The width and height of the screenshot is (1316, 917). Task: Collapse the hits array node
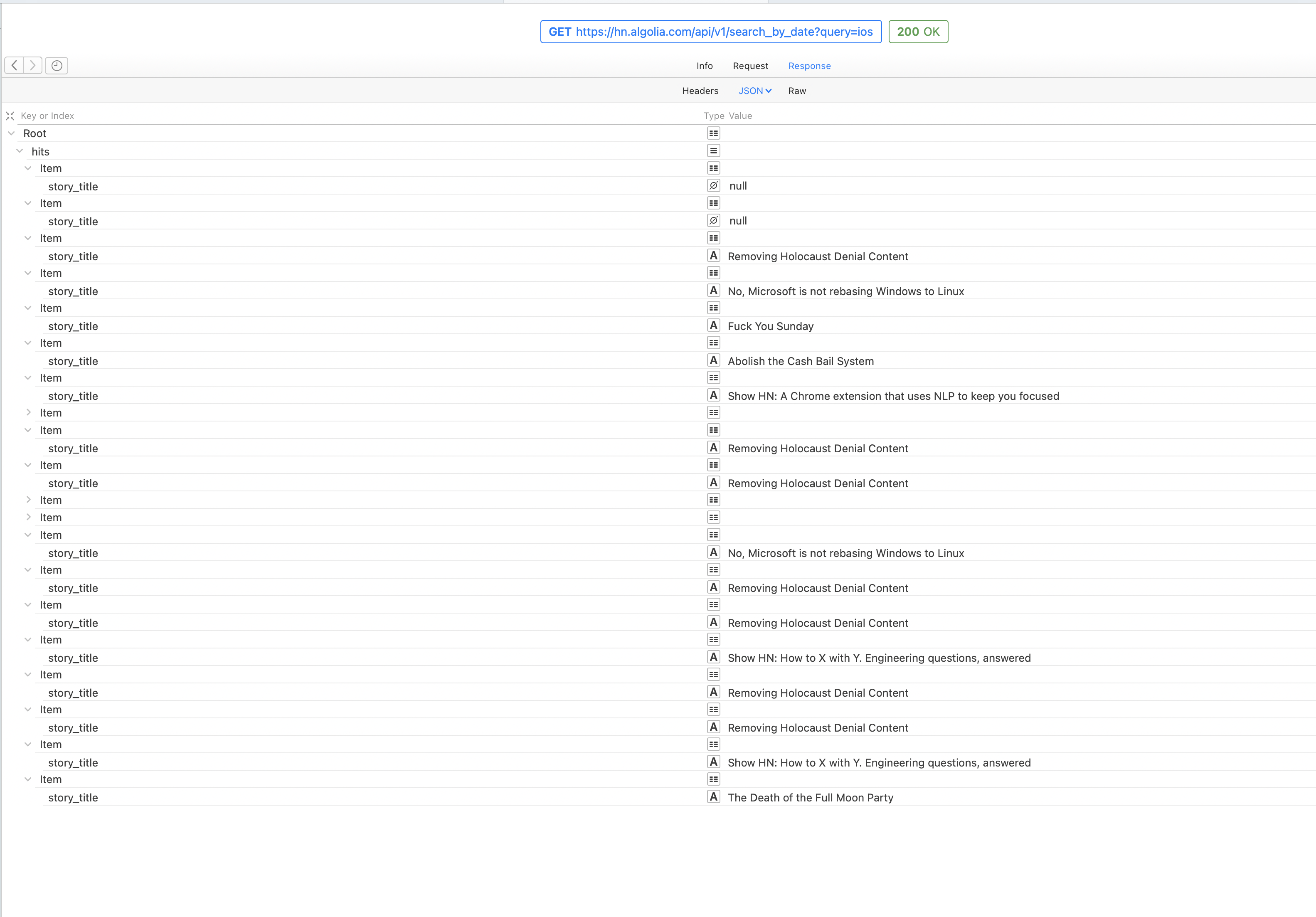click(x=20, y=151)
